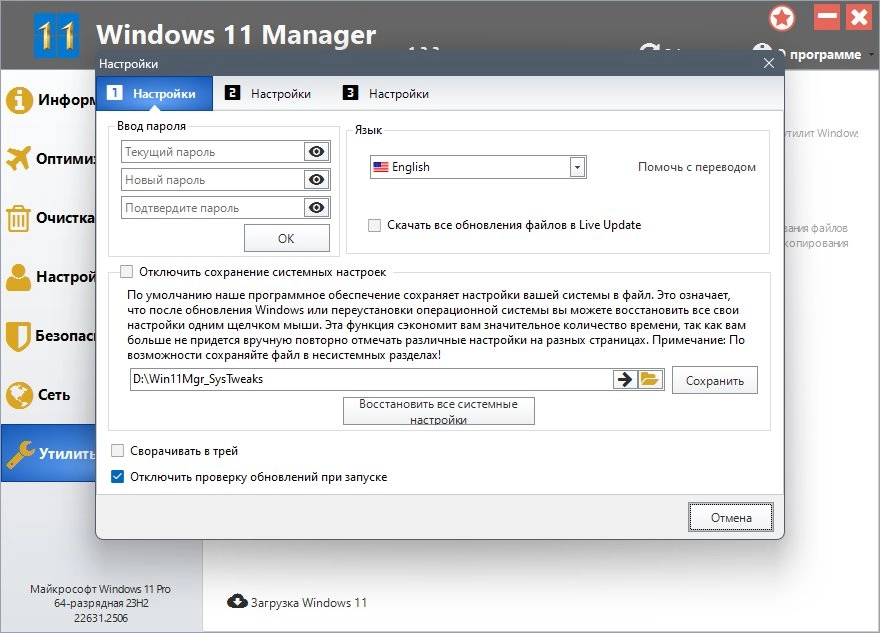Select the Оптимизация airplane icon in sidebar

click(19, 158)
